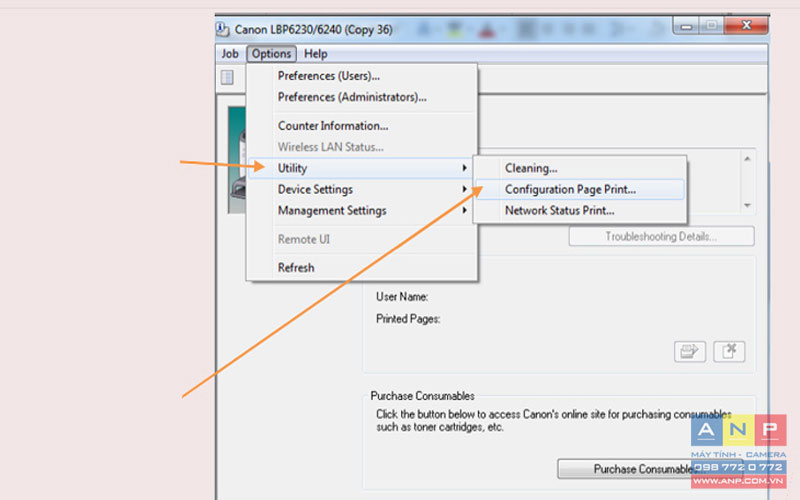Click the cancel job icon button
Screen dimensions: 800x500
729,352
